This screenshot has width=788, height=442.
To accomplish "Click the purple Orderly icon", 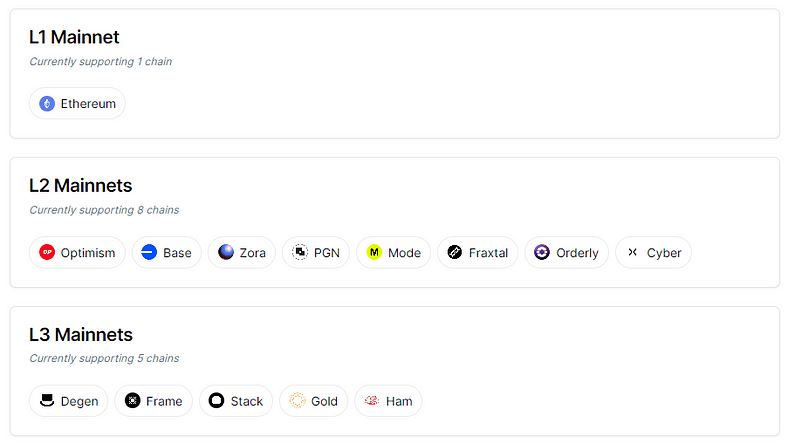I will 542,252.
